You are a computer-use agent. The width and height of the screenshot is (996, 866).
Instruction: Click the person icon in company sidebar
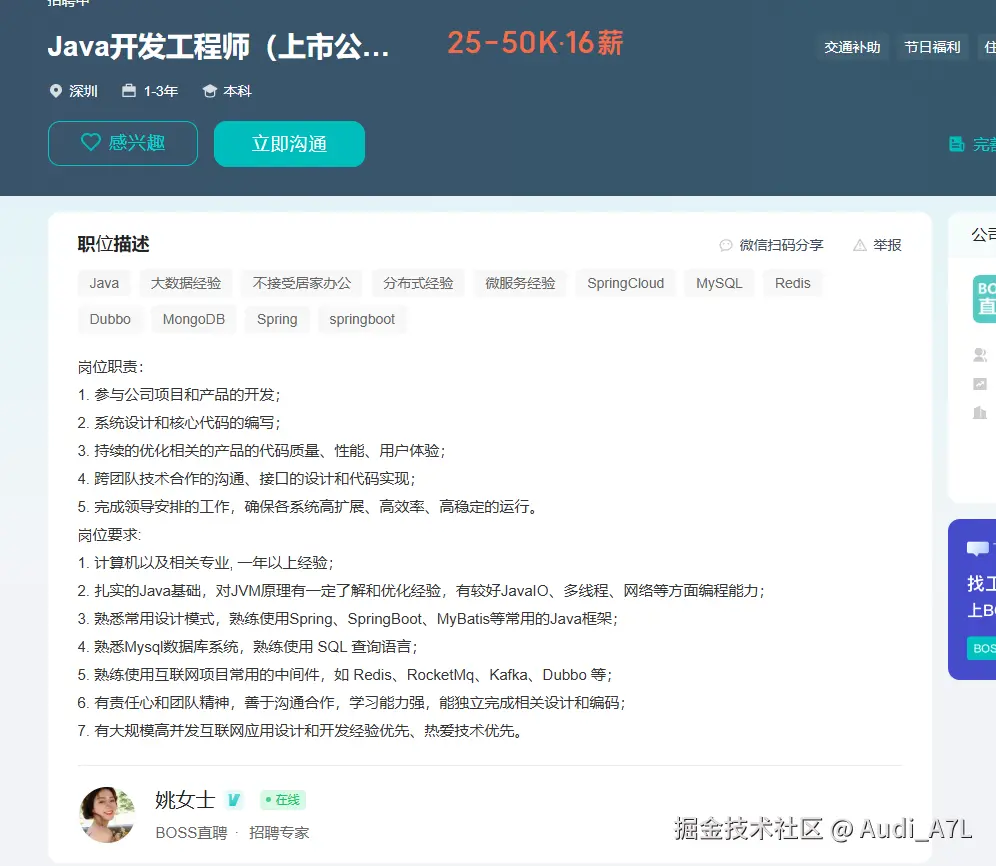click(980, 354)
